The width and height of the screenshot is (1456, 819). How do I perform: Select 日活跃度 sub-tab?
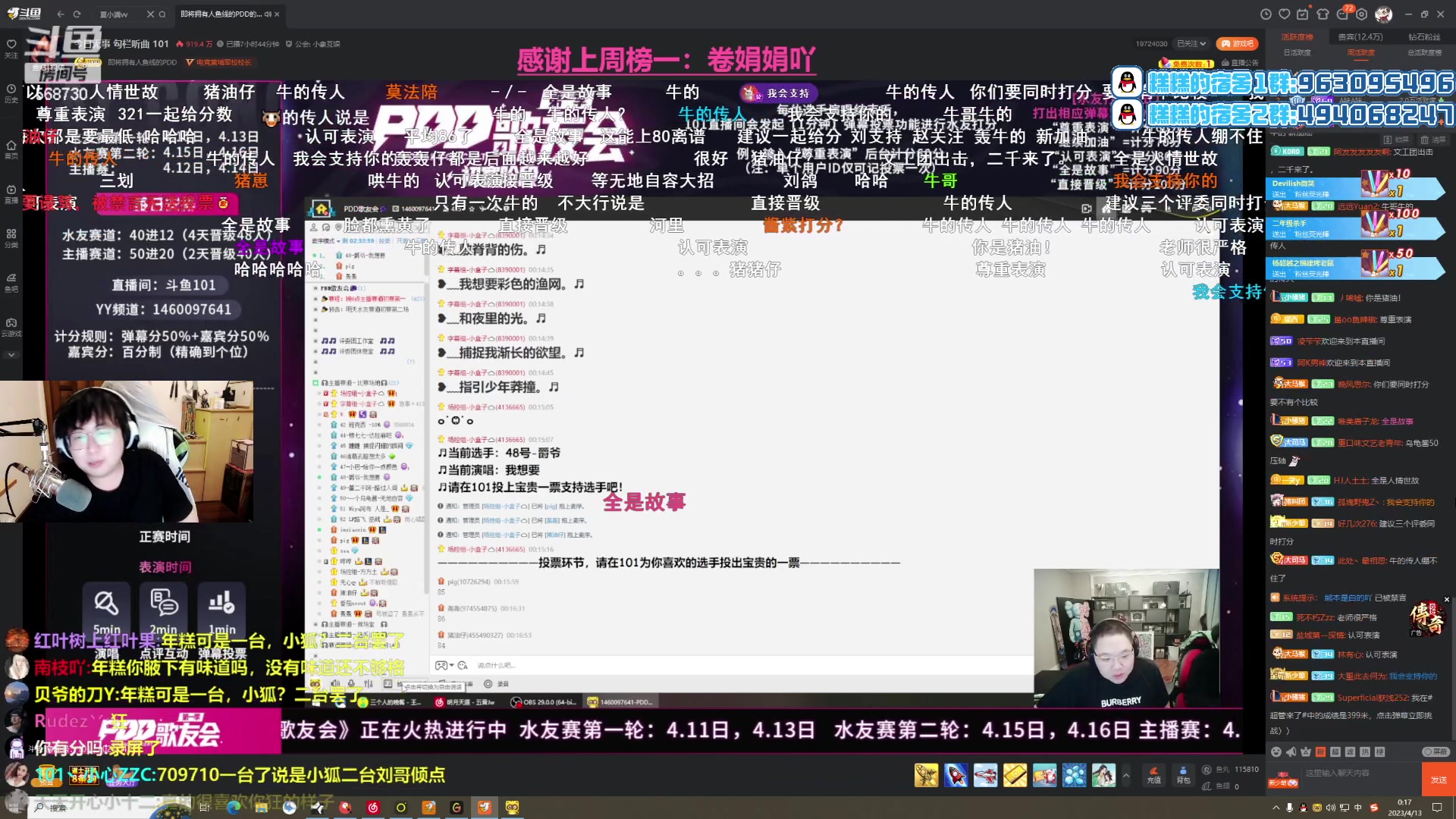tap(1297, 52)
